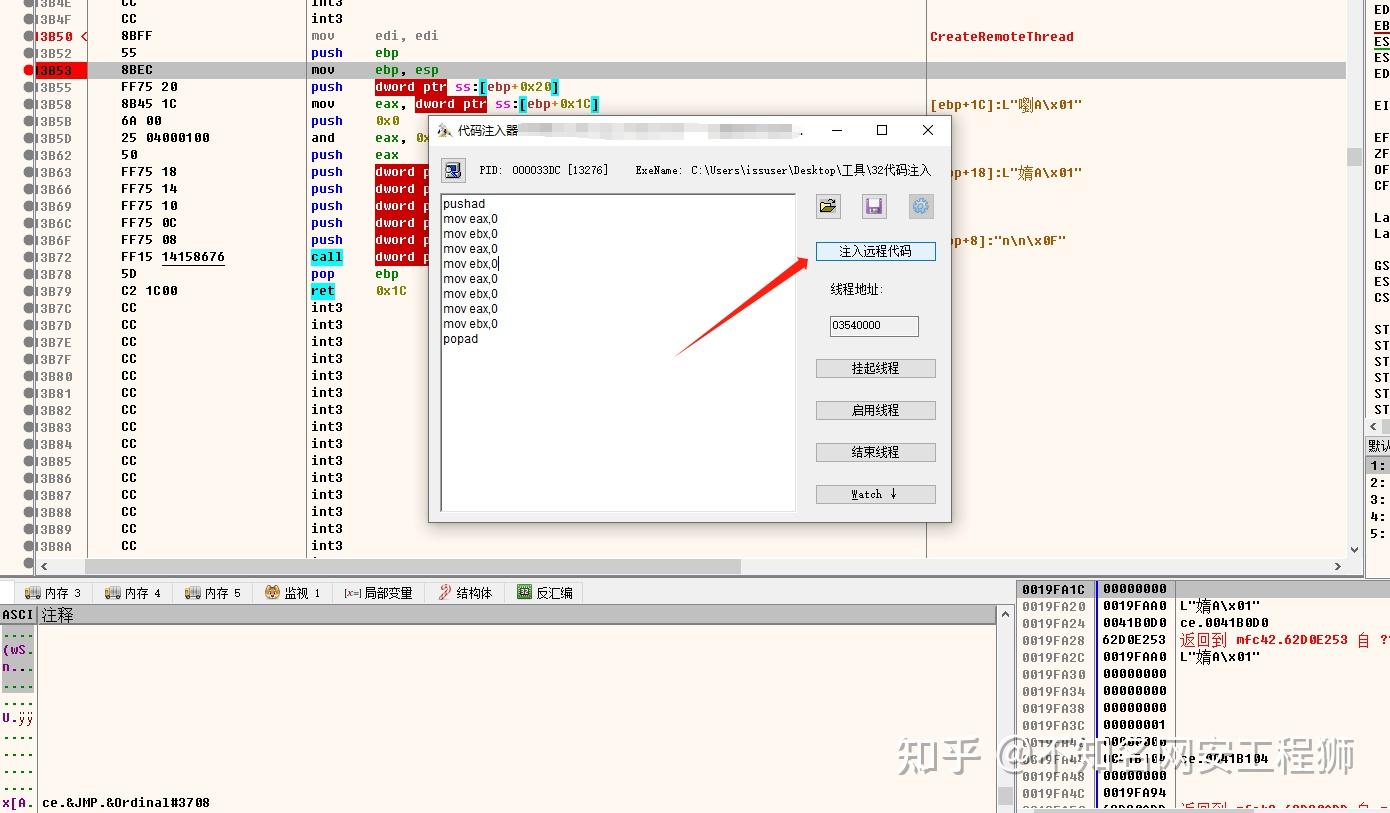
Task: Open the Watch dropdown in the injector dialog
Action: click(875, 493)
